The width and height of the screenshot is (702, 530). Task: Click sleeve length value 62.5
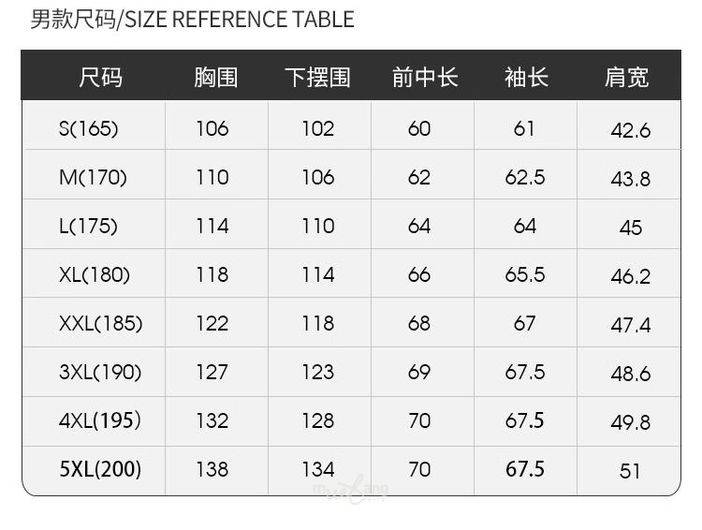tap(525, 177)
